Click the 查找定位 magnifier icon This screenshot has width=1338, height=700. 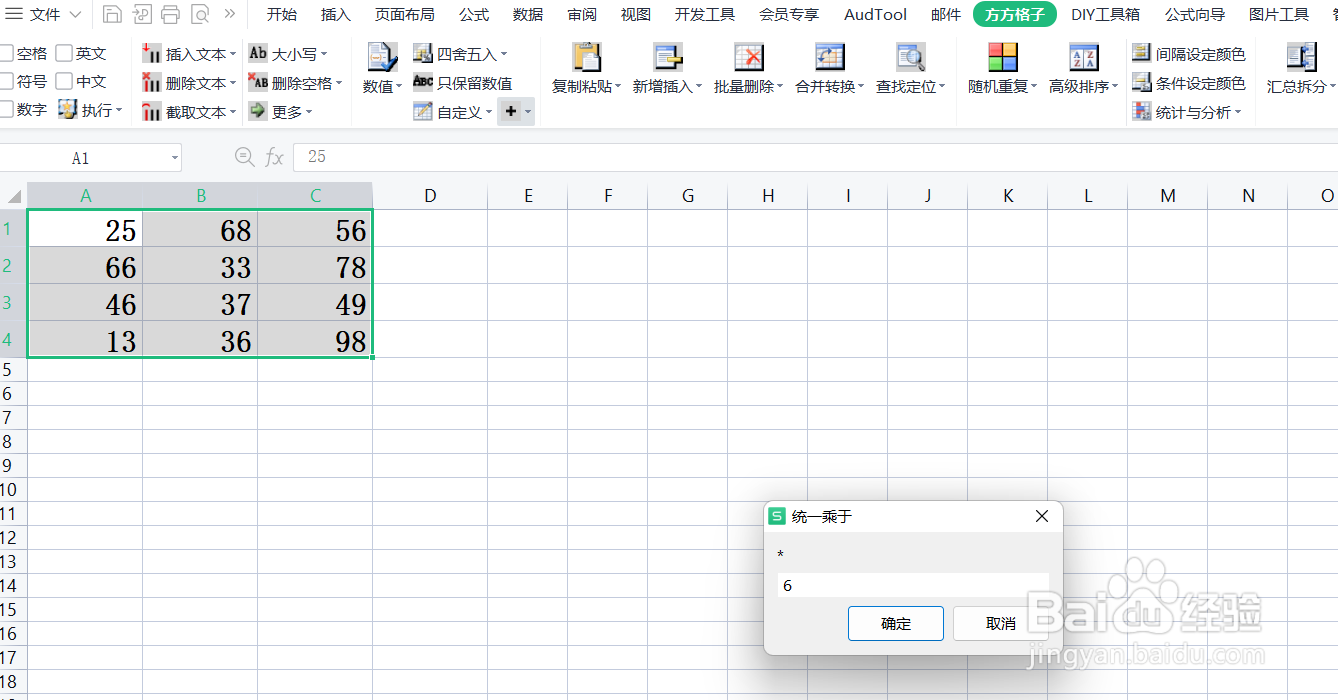911,57
